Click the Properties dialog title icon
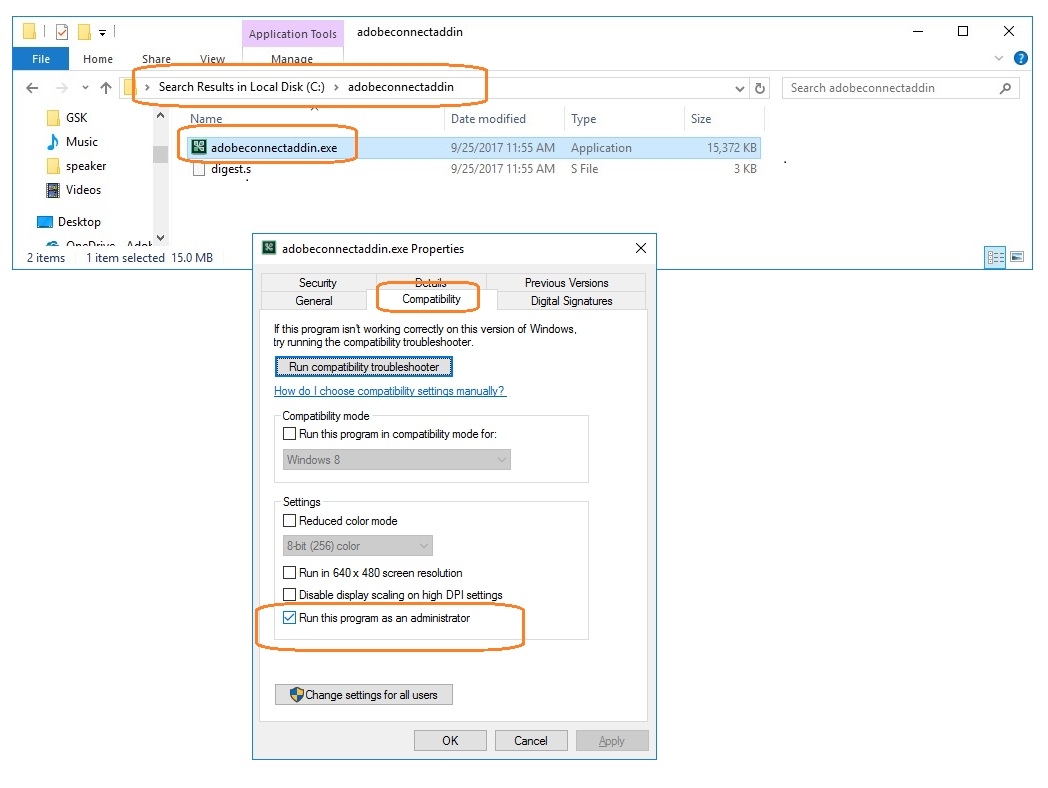This screenshot has height=788, width=1048. click(x=269, y=248)
